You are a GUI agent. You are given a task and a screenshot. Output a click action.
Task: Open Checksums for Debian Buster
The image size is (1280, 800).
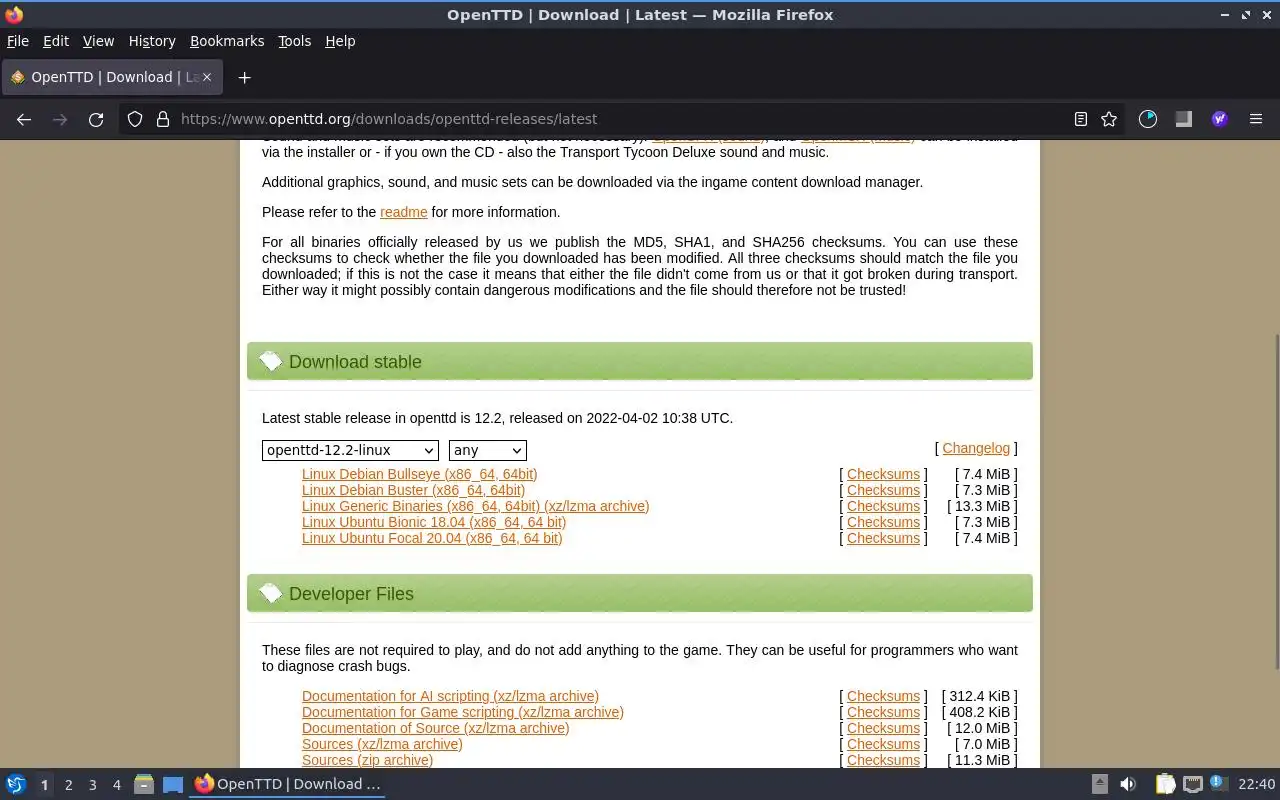[x=883, y=490]
